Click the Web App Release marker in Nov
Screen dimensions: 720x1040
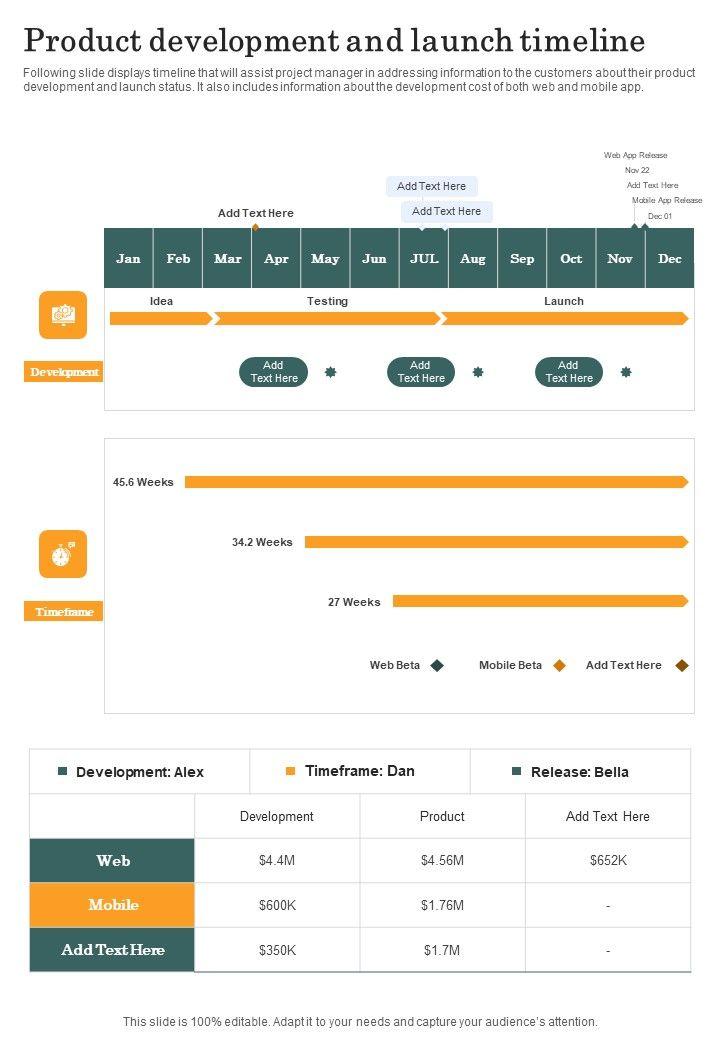pos(634,227)
